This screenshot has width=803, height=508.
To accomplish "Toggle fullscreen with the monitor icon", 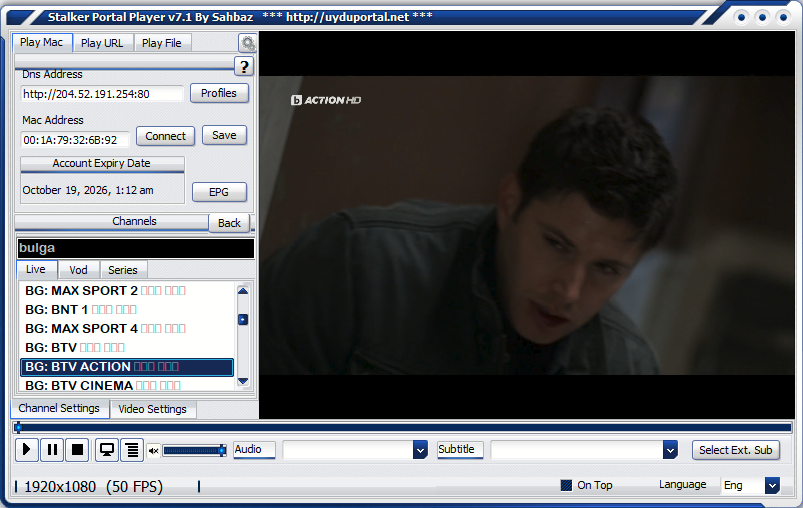I will [x=107, y=450].
